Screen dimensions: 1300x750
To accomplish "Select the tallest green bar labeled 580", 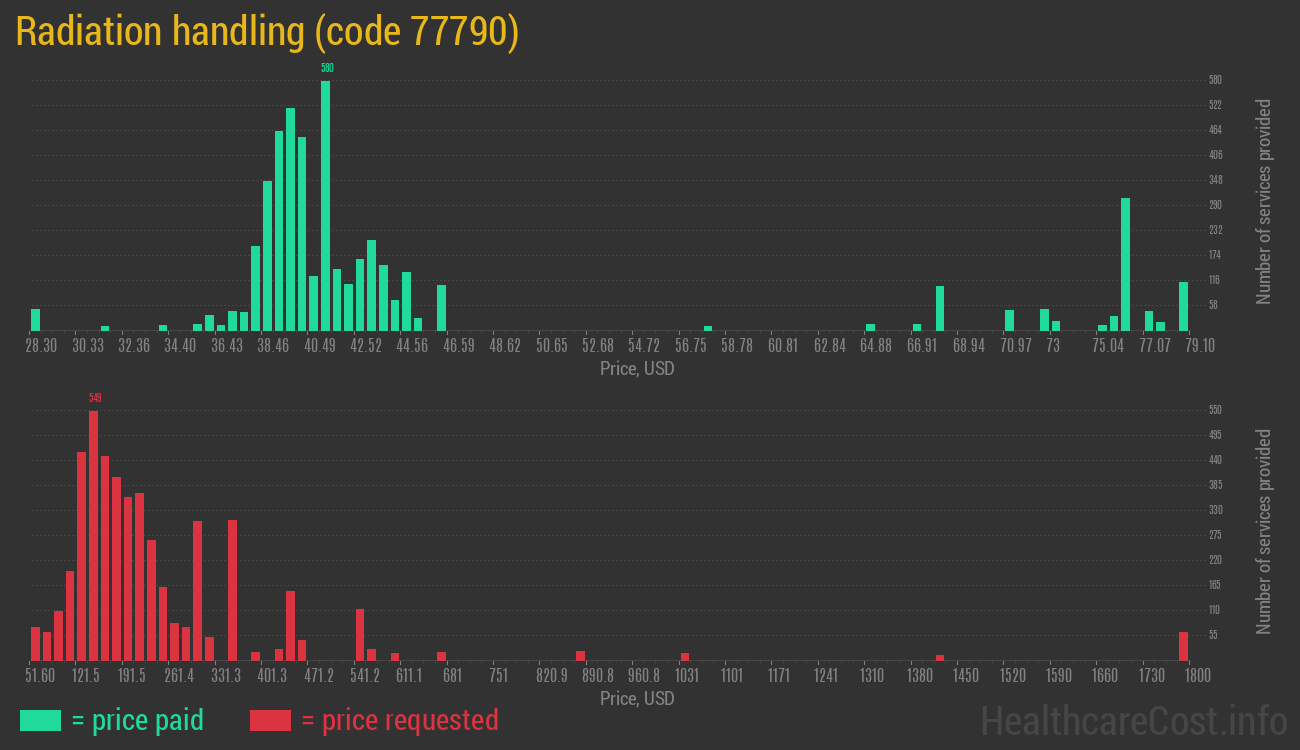I will pyautogui.click(x=326, y=205).
